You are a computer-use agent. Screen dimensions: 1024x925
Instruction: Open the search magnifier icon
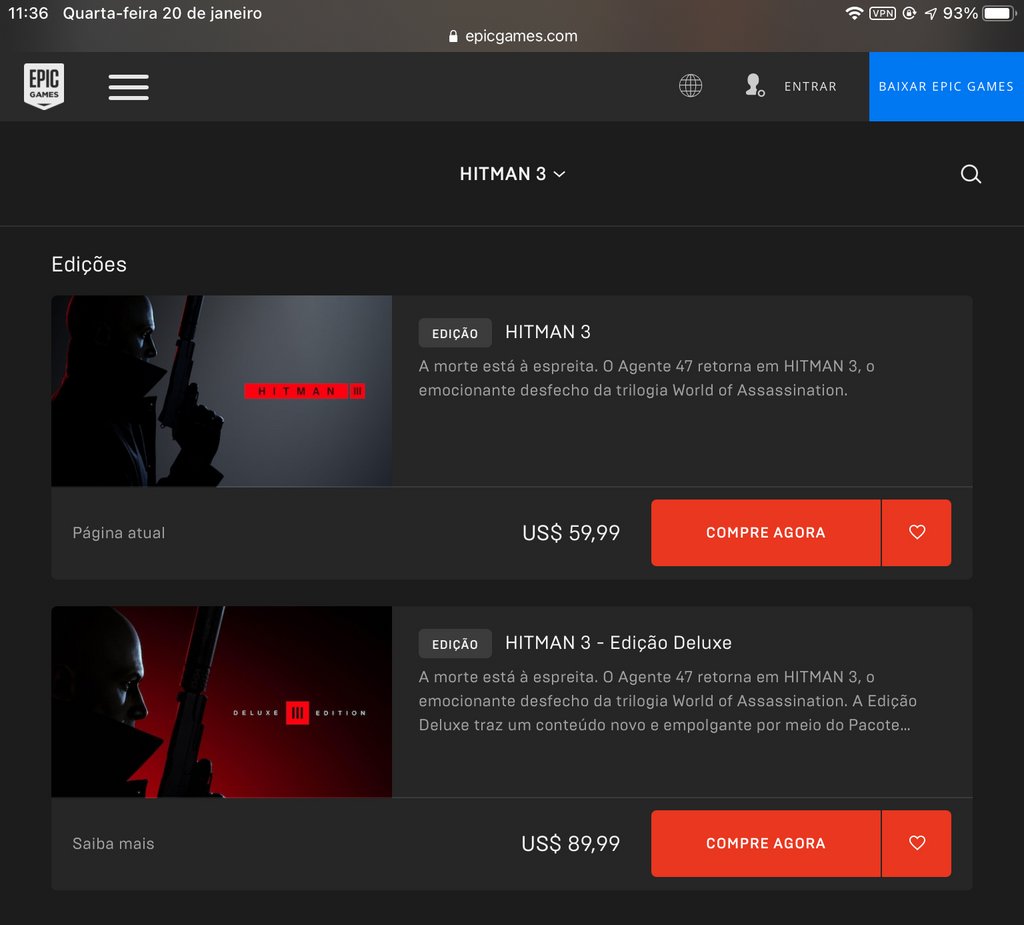[x=970, y=174]
